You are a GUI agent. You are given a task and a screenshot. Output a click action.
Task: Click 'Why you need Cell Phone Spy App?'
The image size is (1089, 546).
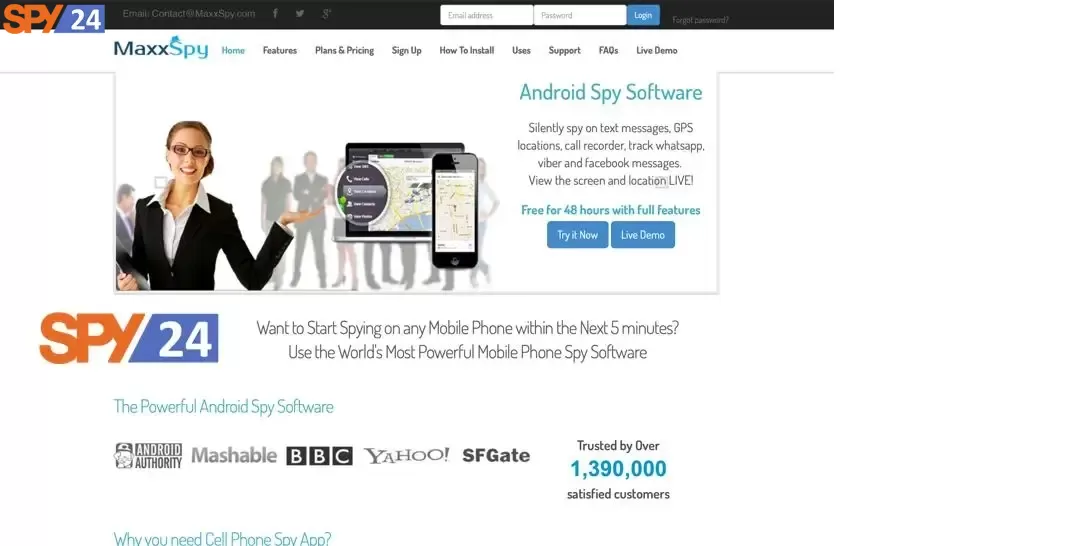pyautogui.click(x=222, y=538)
